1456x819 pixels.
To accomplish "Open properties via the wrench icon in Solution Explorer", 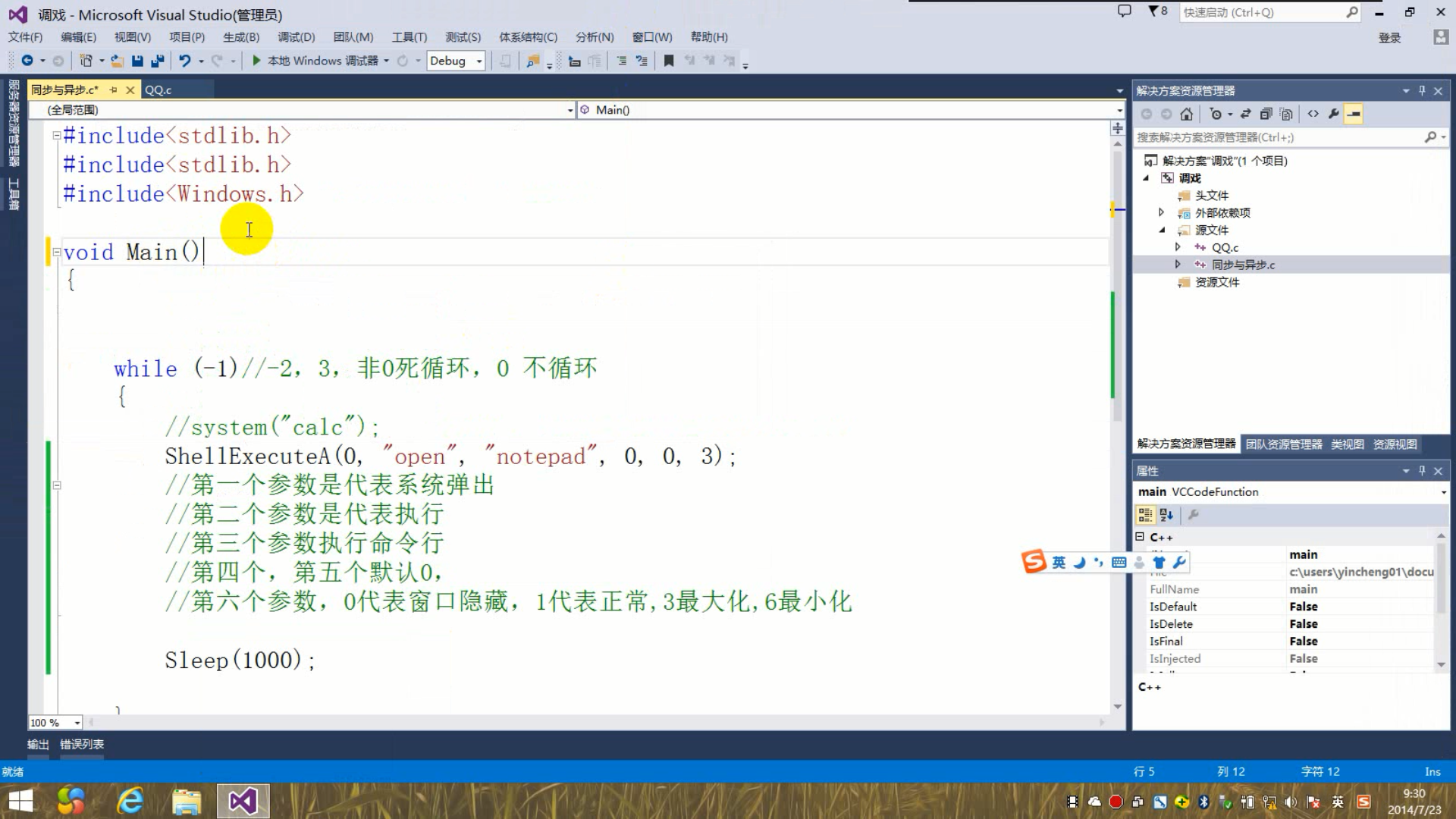I will click(x=1334, y=115).
